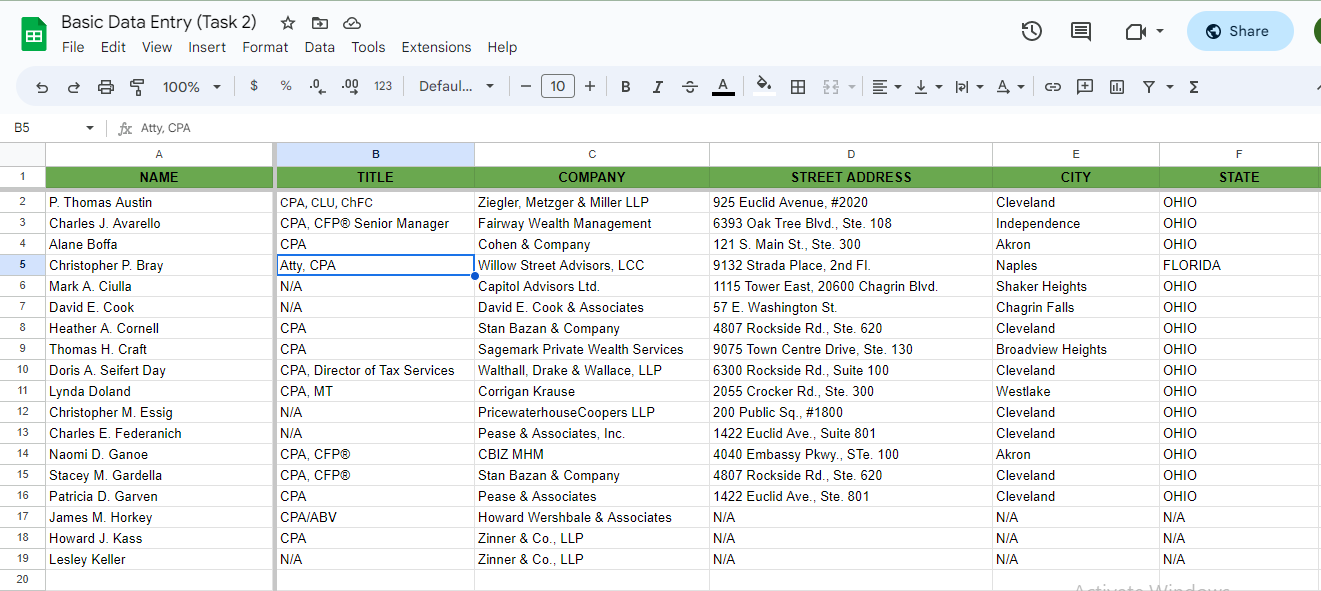
Task: Open the Borders icon menu
Action: [798, 87]
